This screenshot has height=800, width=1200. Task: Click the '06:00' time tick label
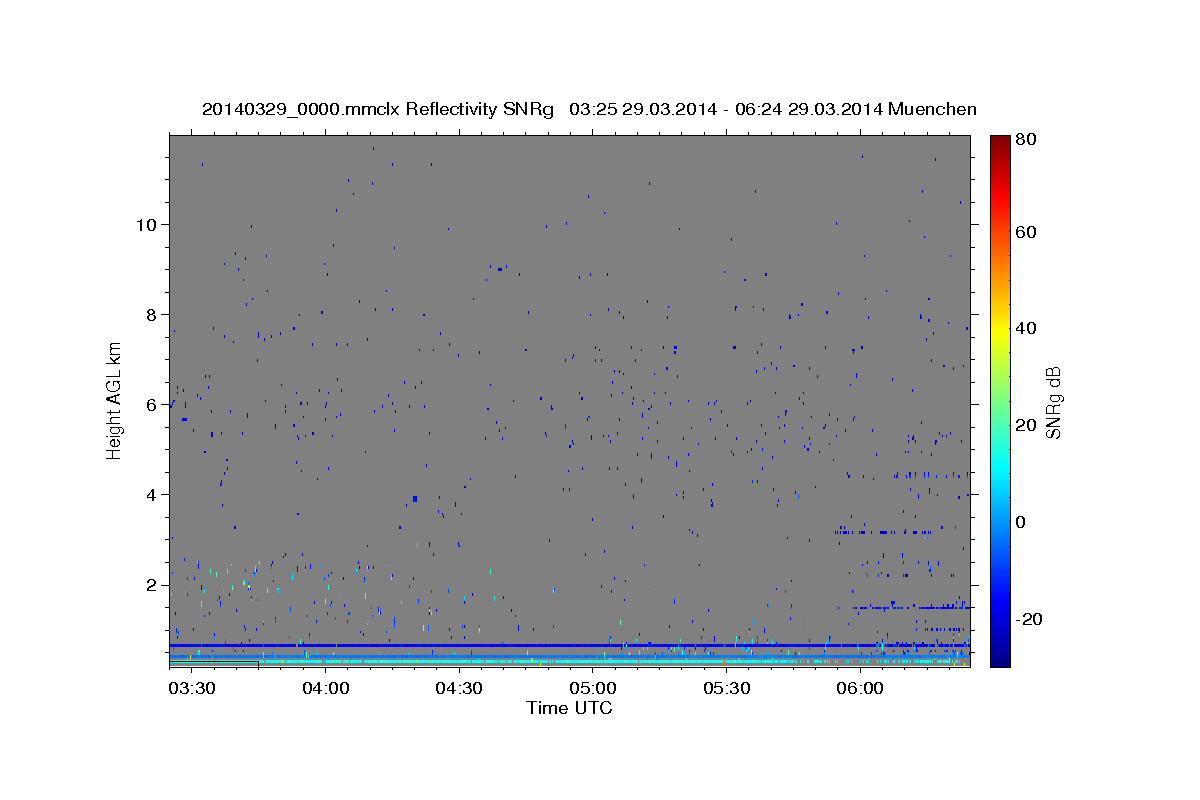pyautogui.click(x=860, y=689)
